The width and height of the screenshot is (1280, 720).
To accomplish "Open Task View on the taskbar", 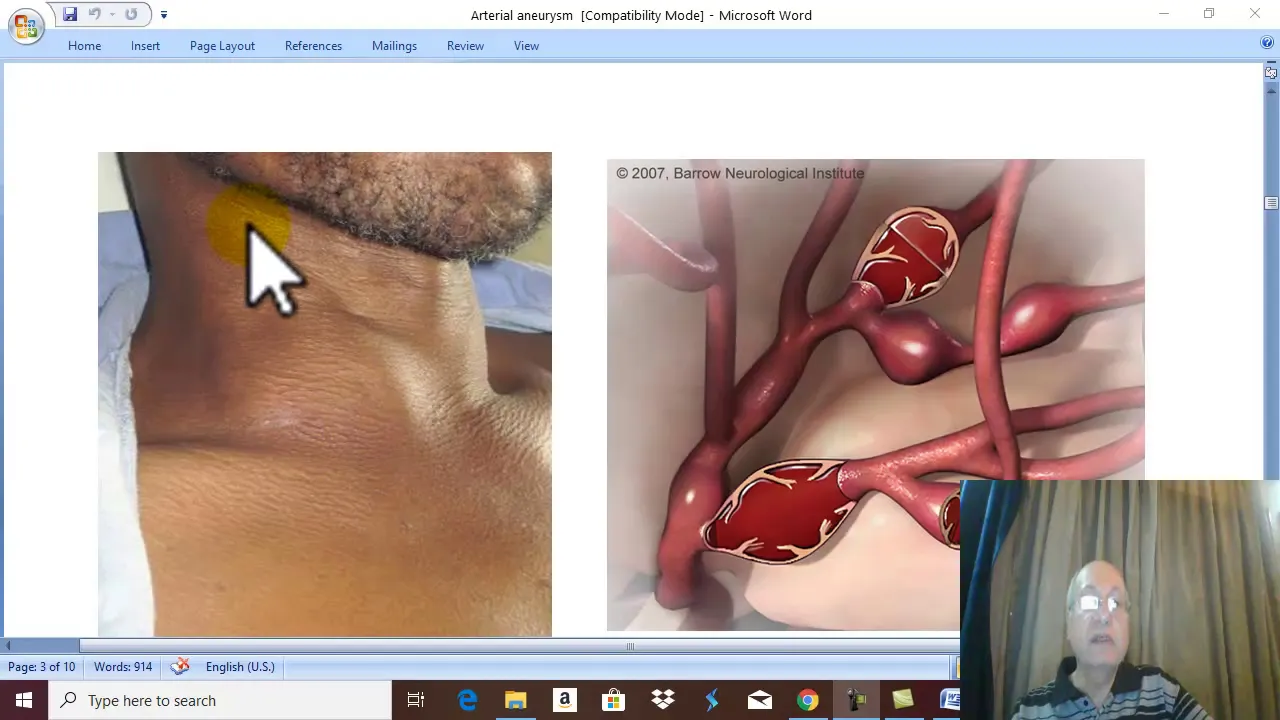I will [x=416, y=700].
